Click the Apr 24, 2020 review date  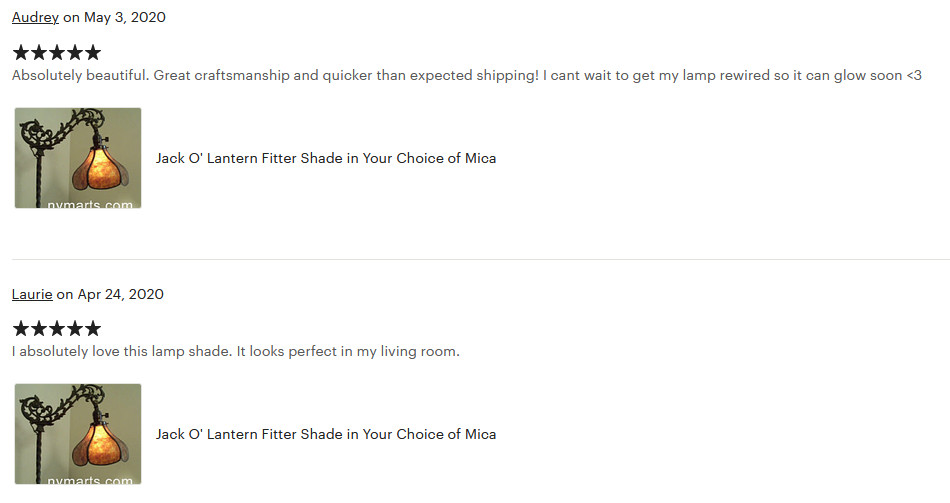tap(121, 295)
